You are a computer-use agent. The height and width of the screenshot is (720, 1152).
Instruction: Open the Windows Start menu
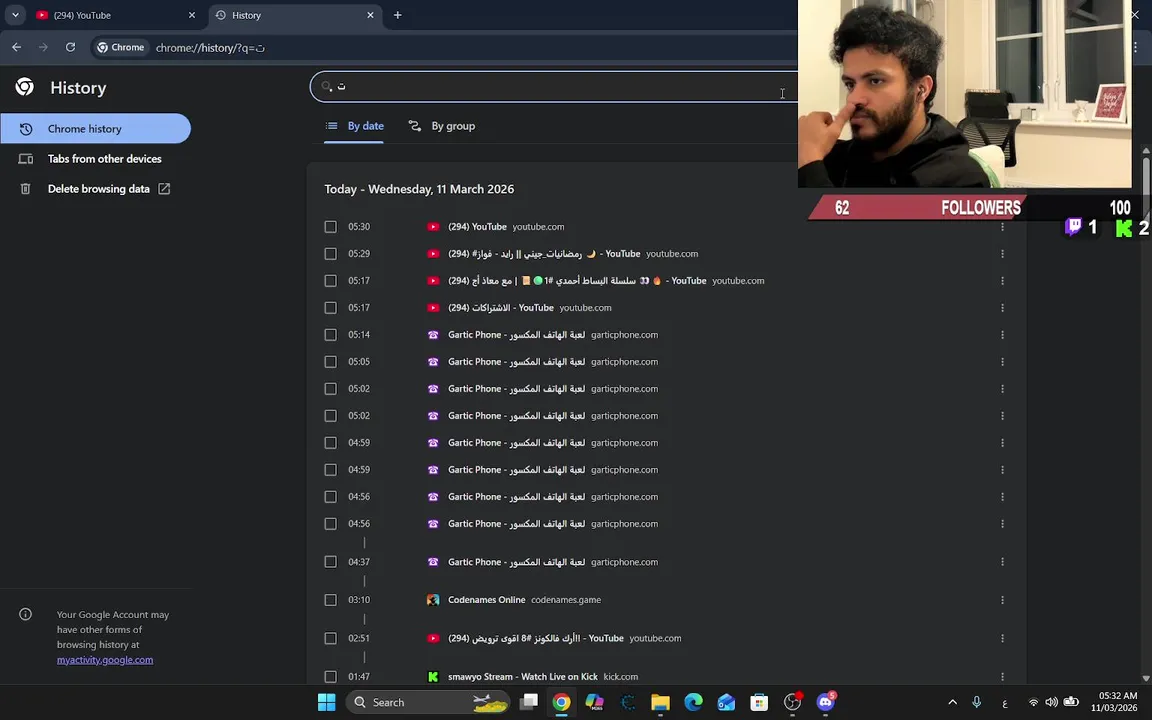click(327, 702)
